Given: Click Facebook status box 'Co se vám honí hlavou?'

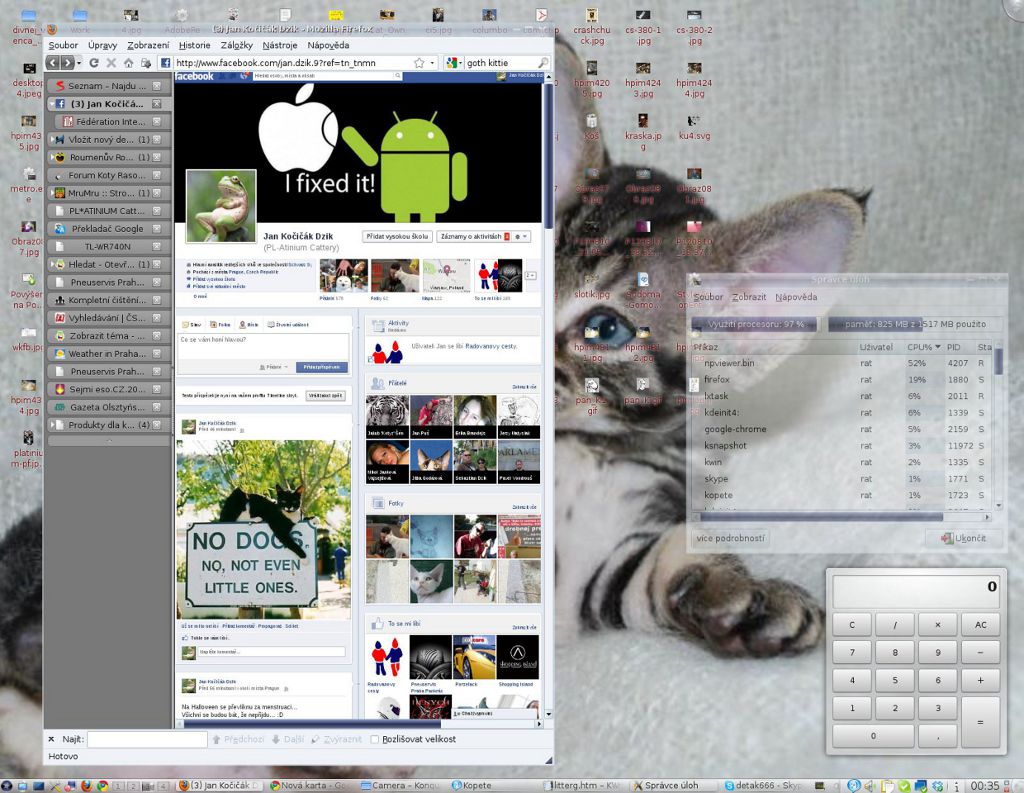Looking at the screenshot, I should point(263,346).
